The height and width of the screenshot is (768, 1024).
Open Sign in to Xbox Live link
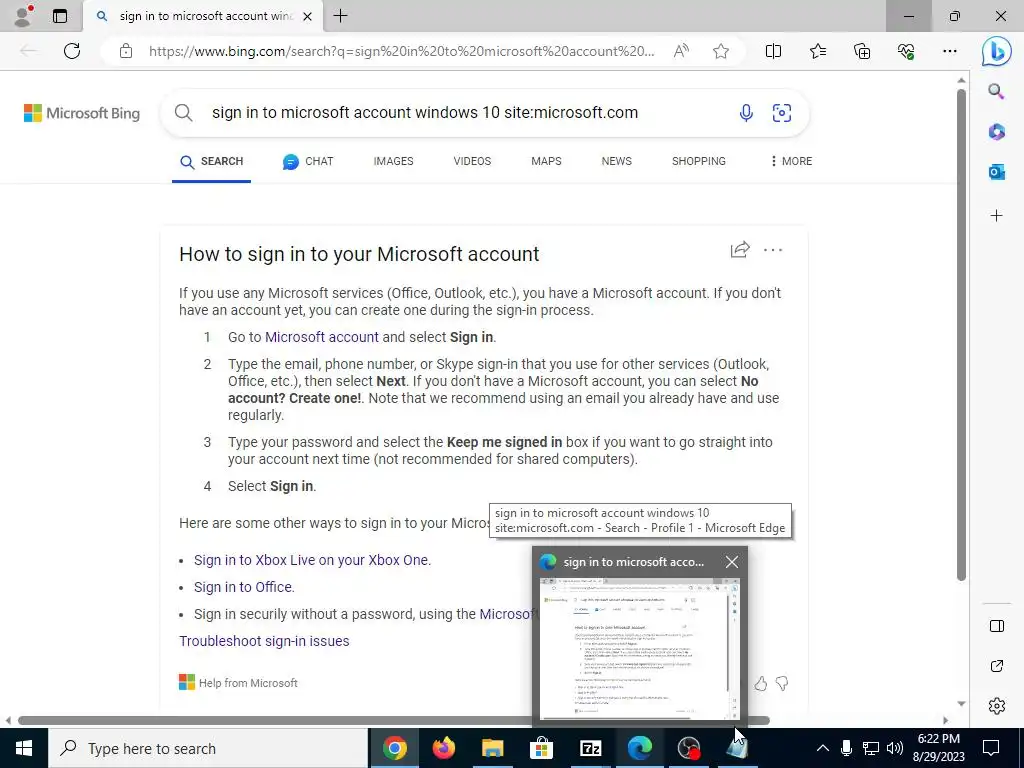312,560
